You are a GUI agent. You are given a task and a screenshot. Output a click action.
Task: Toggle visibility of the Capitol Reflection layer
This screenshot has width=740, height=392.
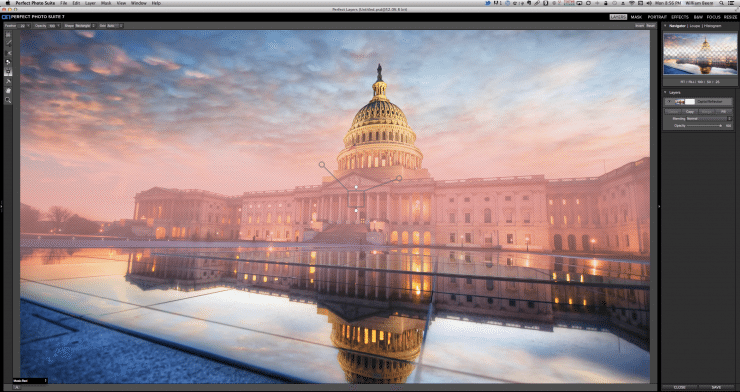click(669, 101)
